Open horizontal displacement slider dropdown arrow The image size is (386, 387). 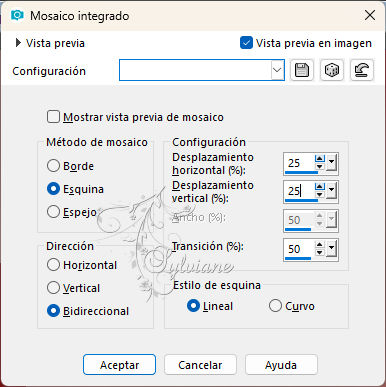331,163
